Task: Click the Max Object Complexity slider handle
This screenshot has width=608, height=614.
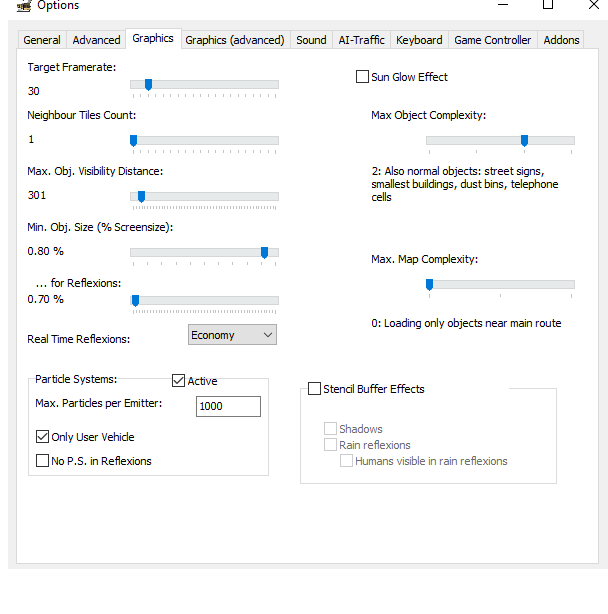Action: [x=524, y=141]
